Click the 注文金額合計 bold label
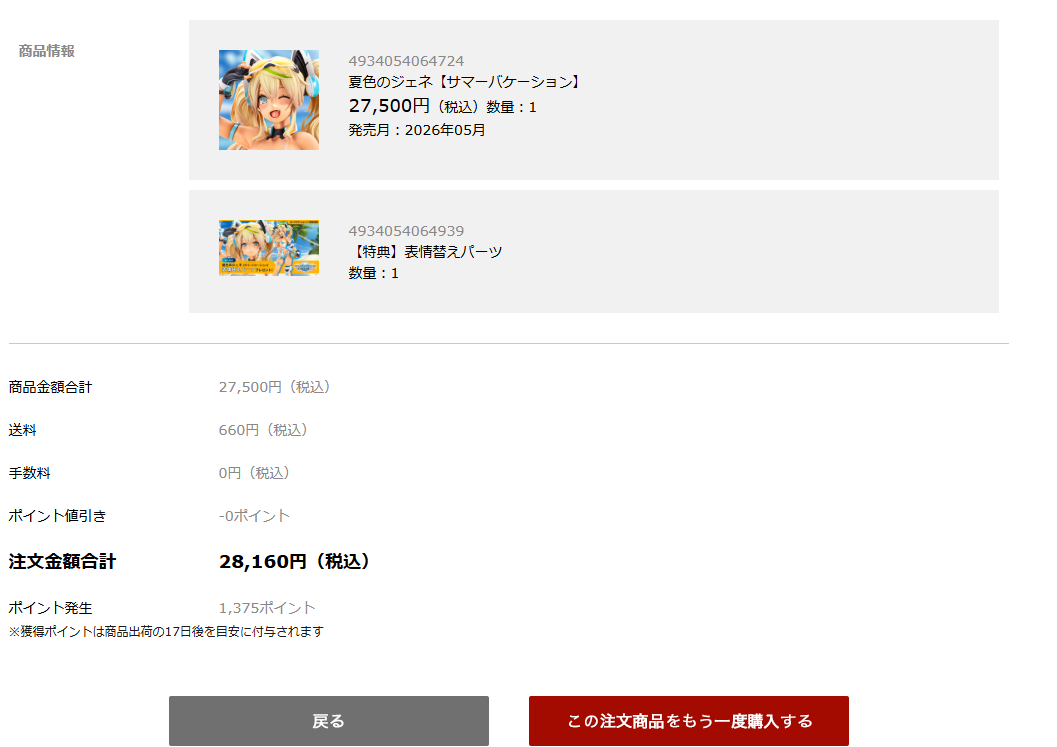 tap(62, 562)
